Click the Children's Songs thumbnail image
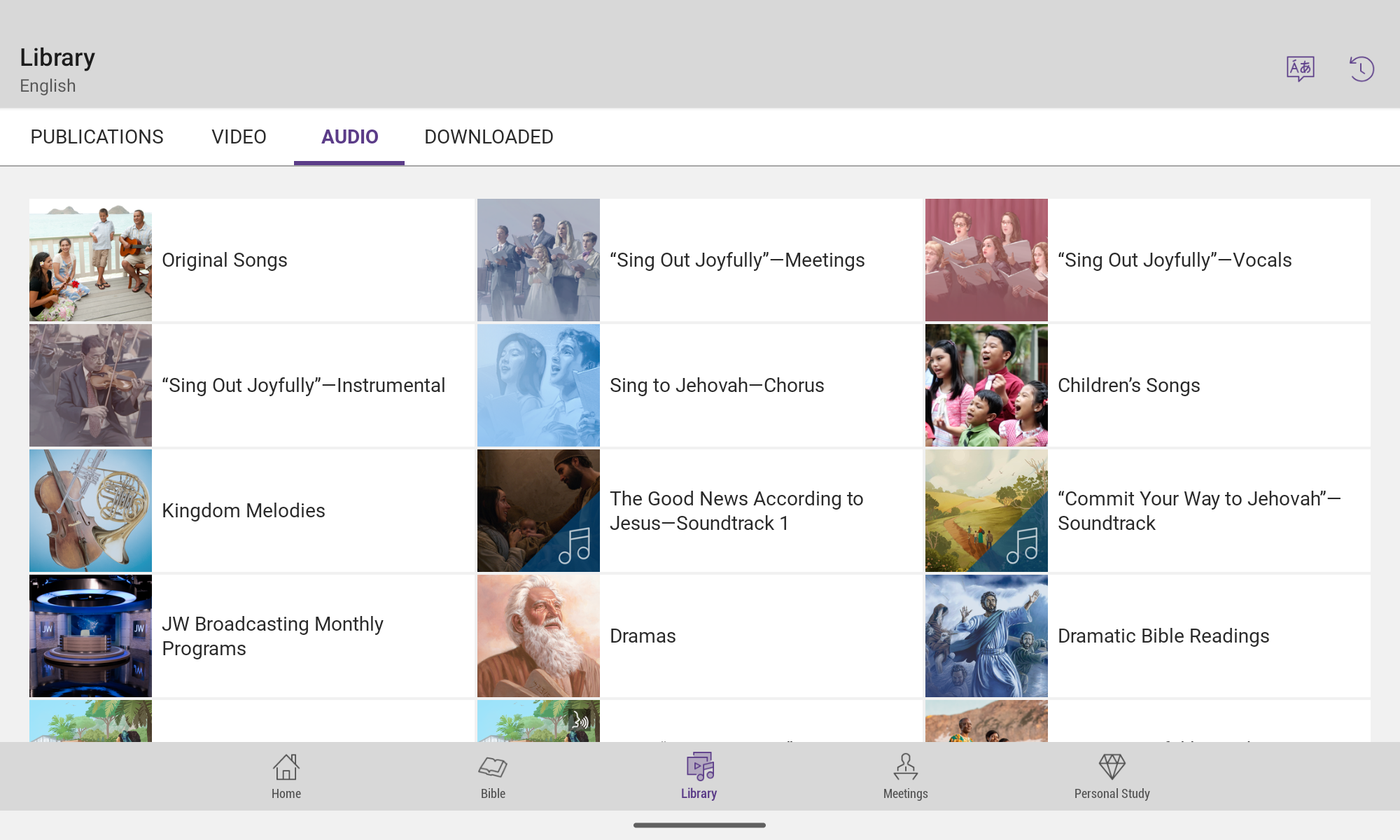The height and width of the screenshot is (840, 1400). coord(986,385)
